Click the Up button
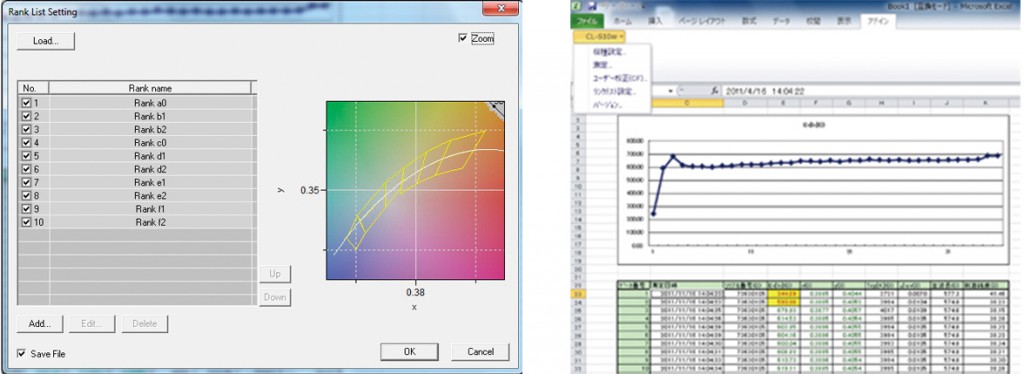This screenshot has height=374, width=1024. pos(275,274)
